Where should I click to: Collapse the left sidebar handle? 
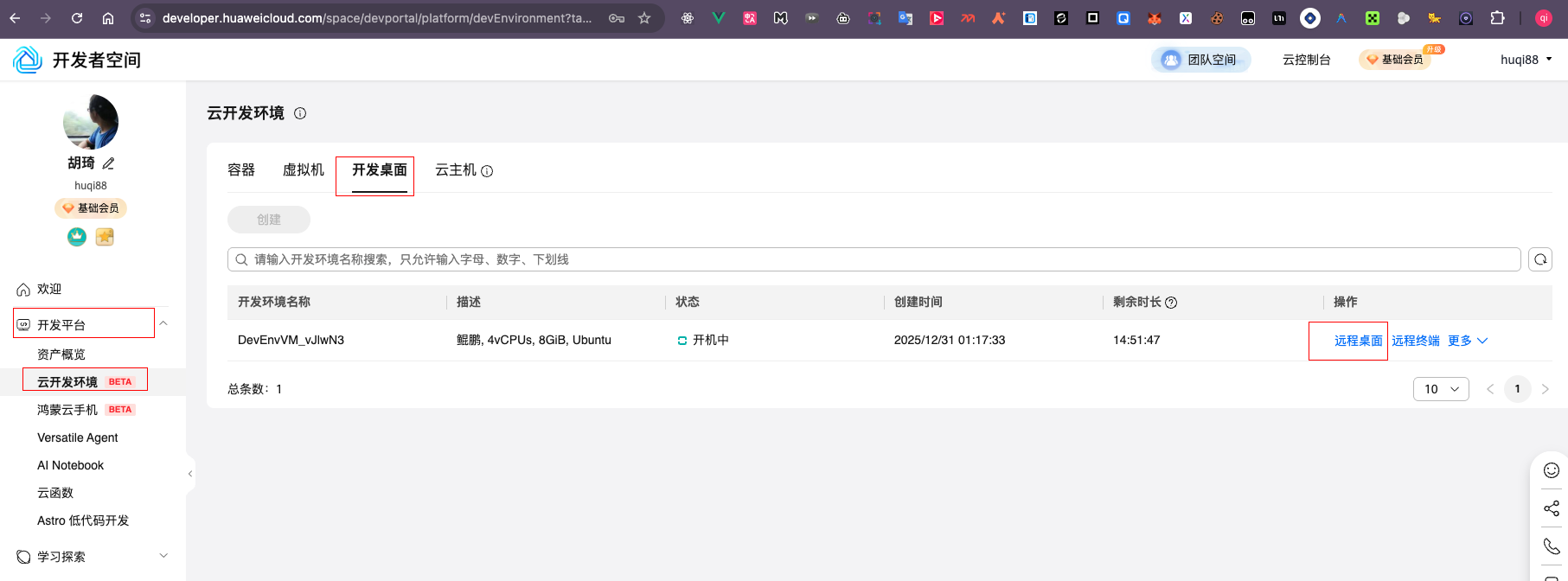tap(189, 474)
